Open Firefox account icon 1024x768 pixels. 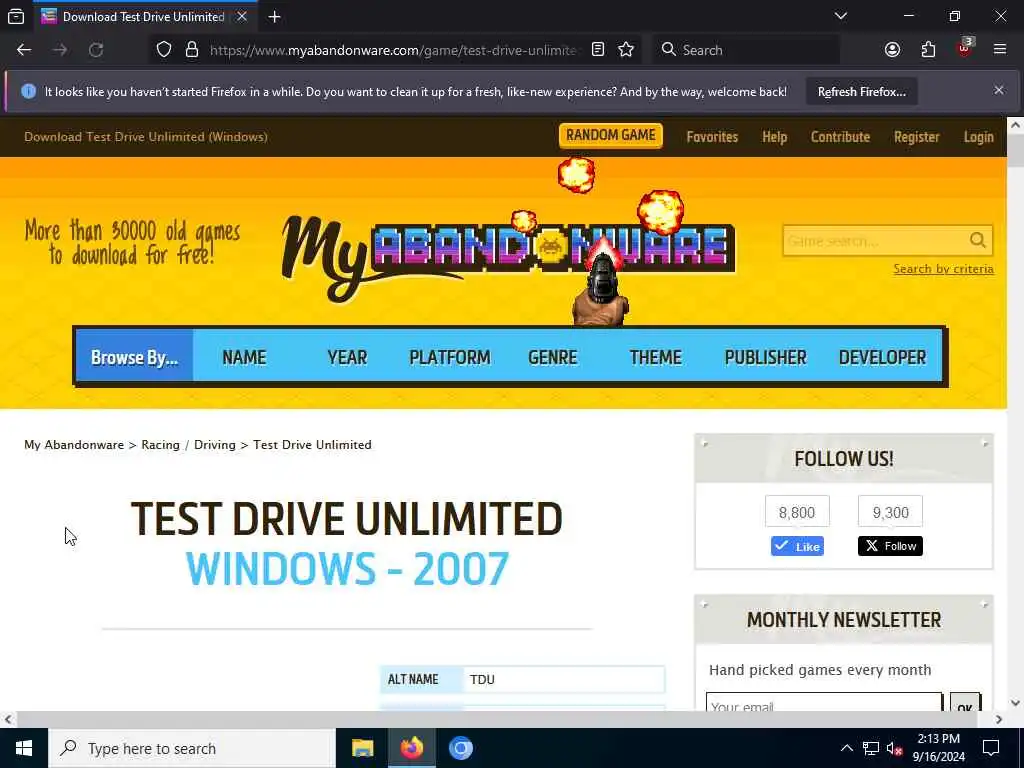point(892,50)
